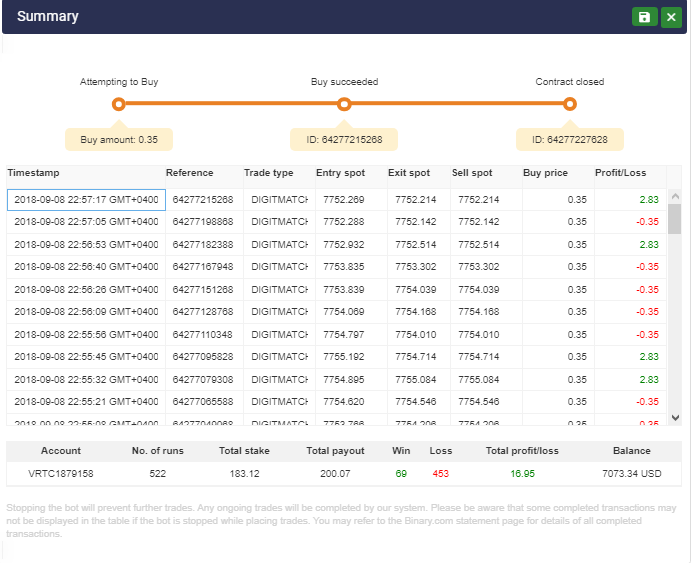Click exit spot cell 7755.084

click(419, 380)
